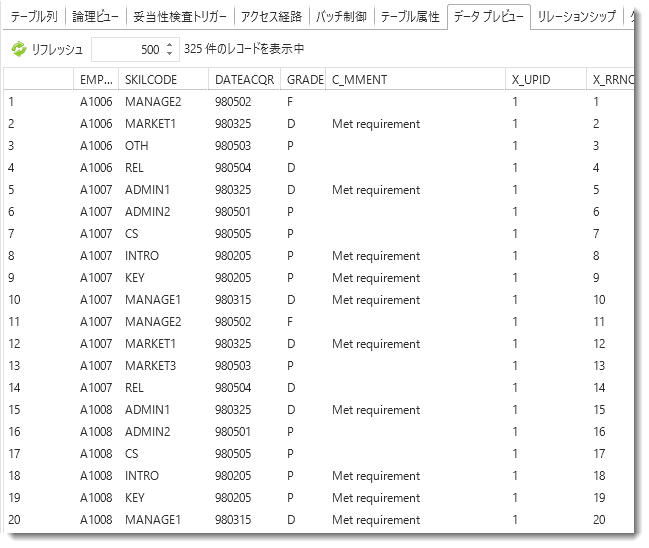Image resolution: width=649 pixels, height=548 pixels.
Task: Click grade F in row 11
Action: click(x=290, y=322)
